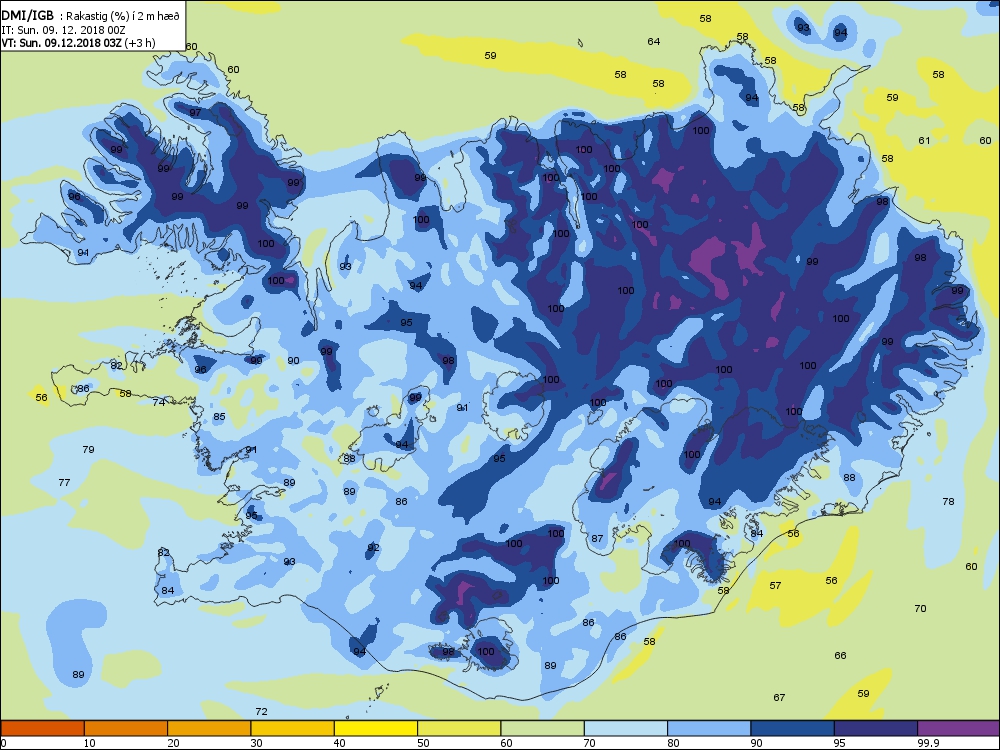Viewport: 1000px width, 750px height.
Task: Click the humidity value 97 on the map
Action: 195,112
